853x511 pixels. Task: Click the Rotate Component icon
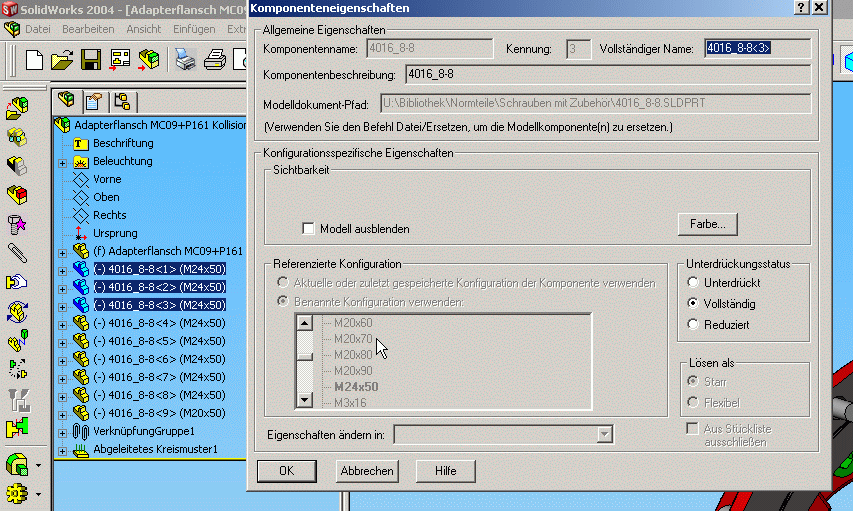17,311
